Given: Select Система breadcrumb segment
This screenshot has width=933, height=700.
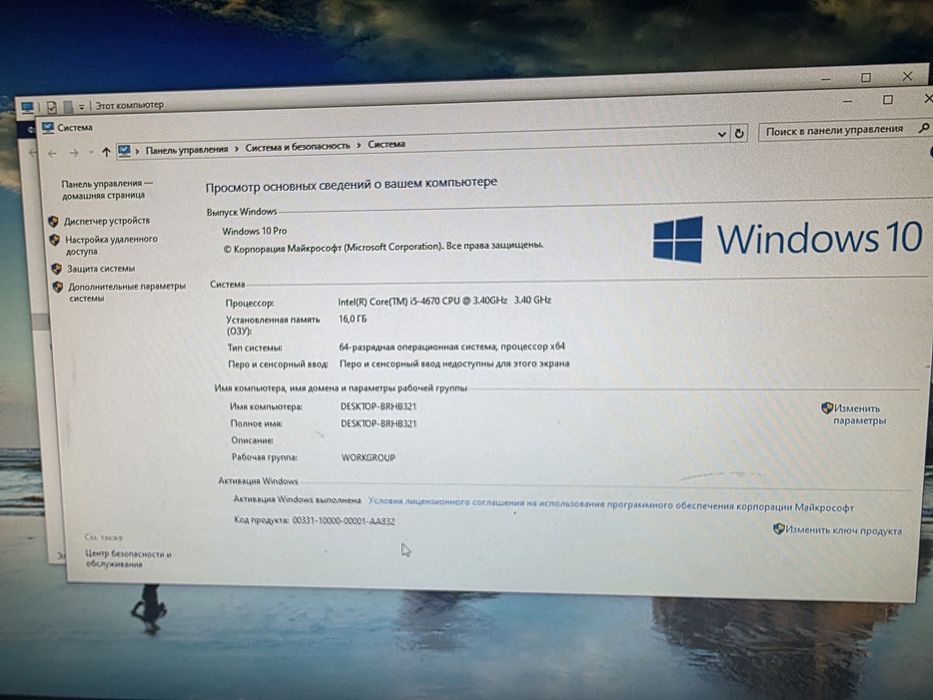Looking at the screenshot, I should 386,144.
